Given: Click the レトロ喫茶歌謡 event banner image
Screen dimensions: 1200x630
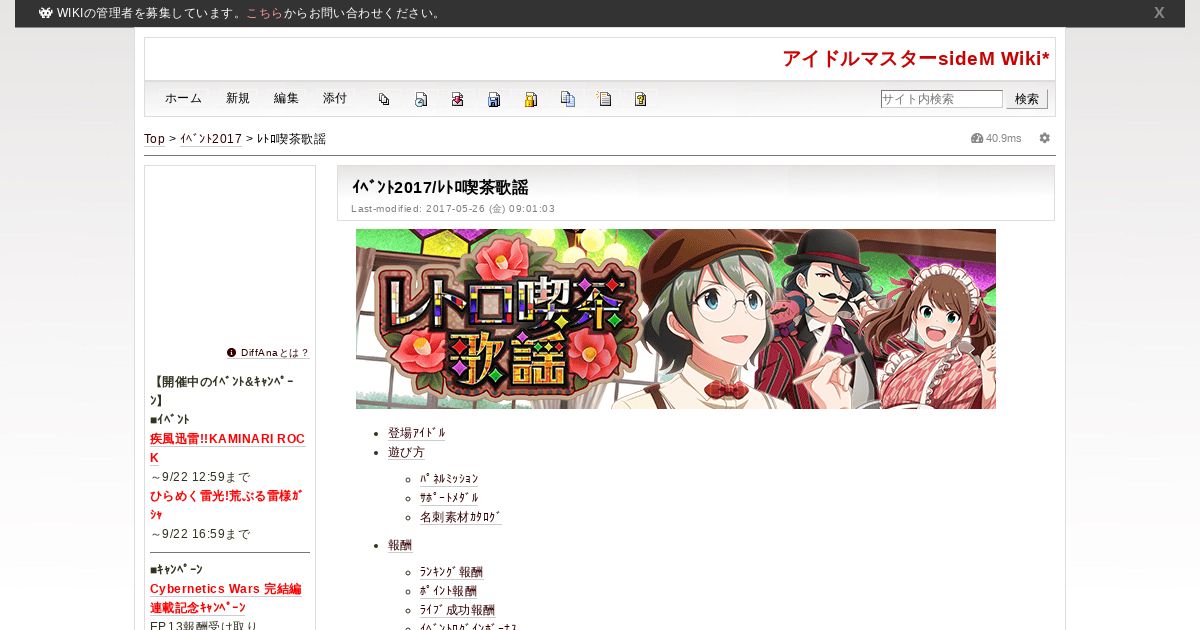Looking at the screenshot, I should click(676, 319).
